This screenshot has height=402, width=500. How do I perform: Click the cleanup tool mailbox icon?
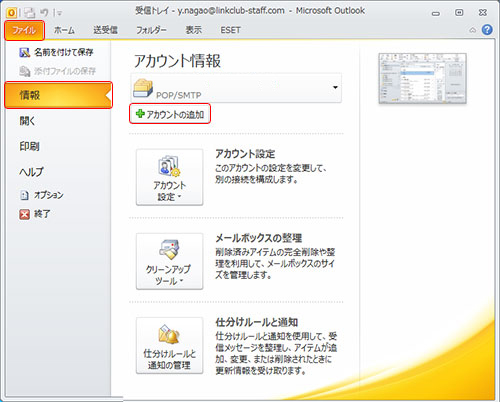click(x=169, y=249)
